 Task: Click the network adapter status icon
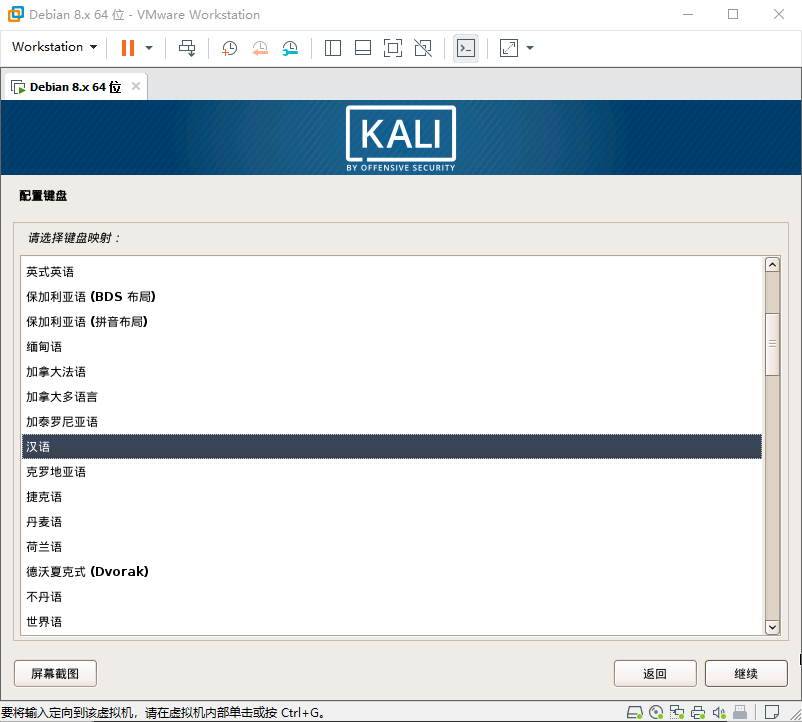click(x=677, y=712)
